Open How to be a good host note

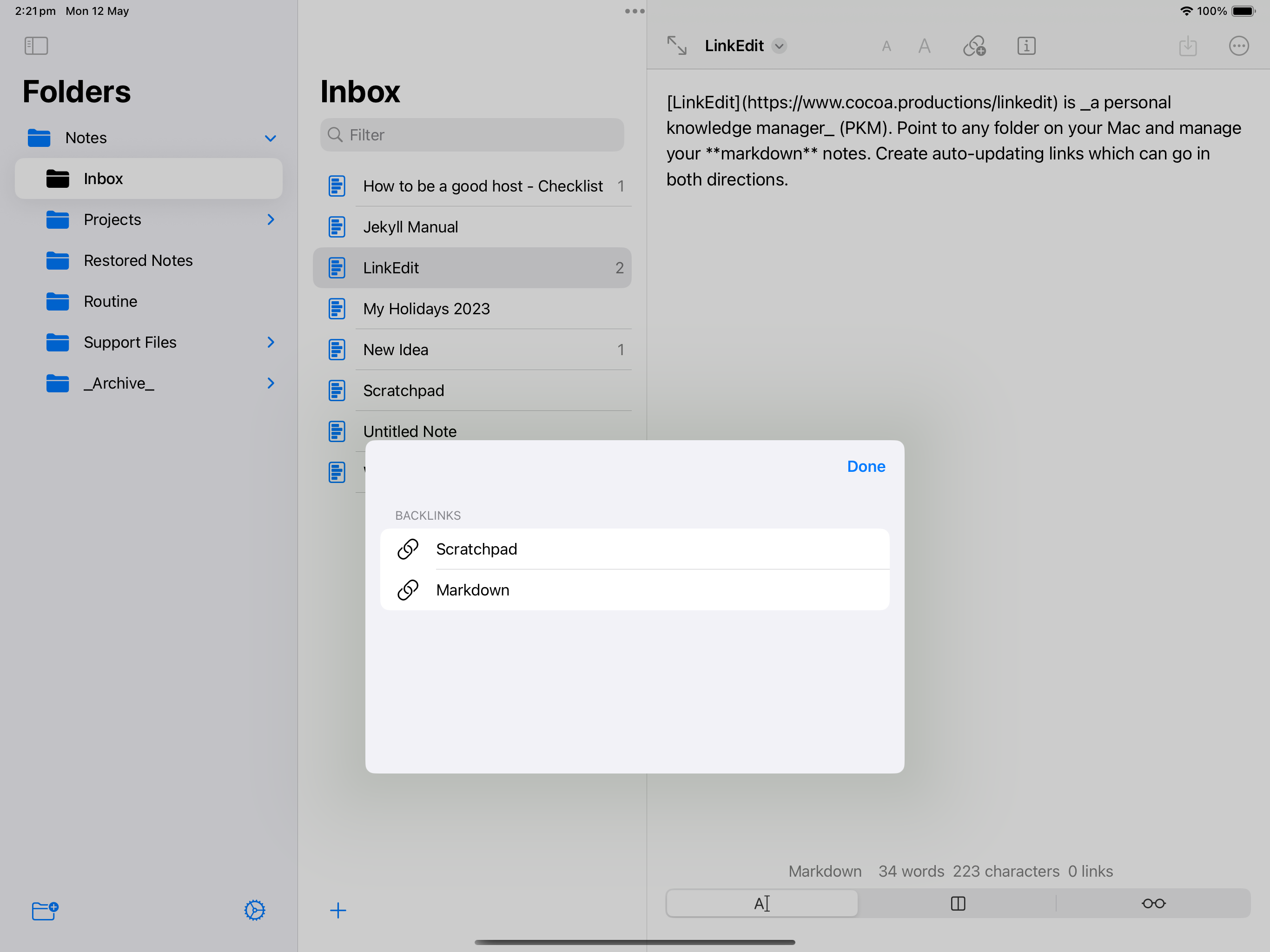472,186
